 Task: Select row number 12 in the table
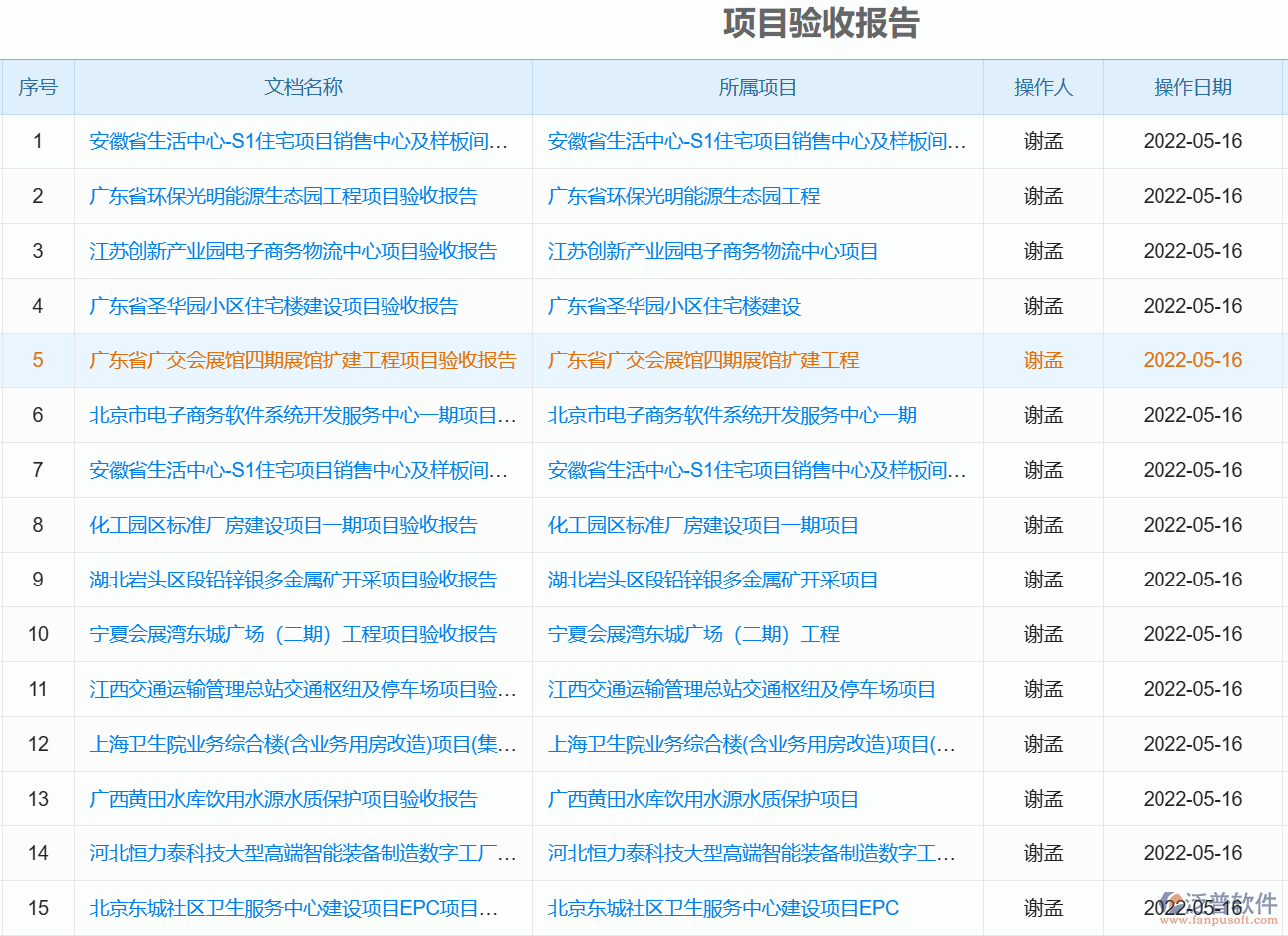[x=38, y=744]
